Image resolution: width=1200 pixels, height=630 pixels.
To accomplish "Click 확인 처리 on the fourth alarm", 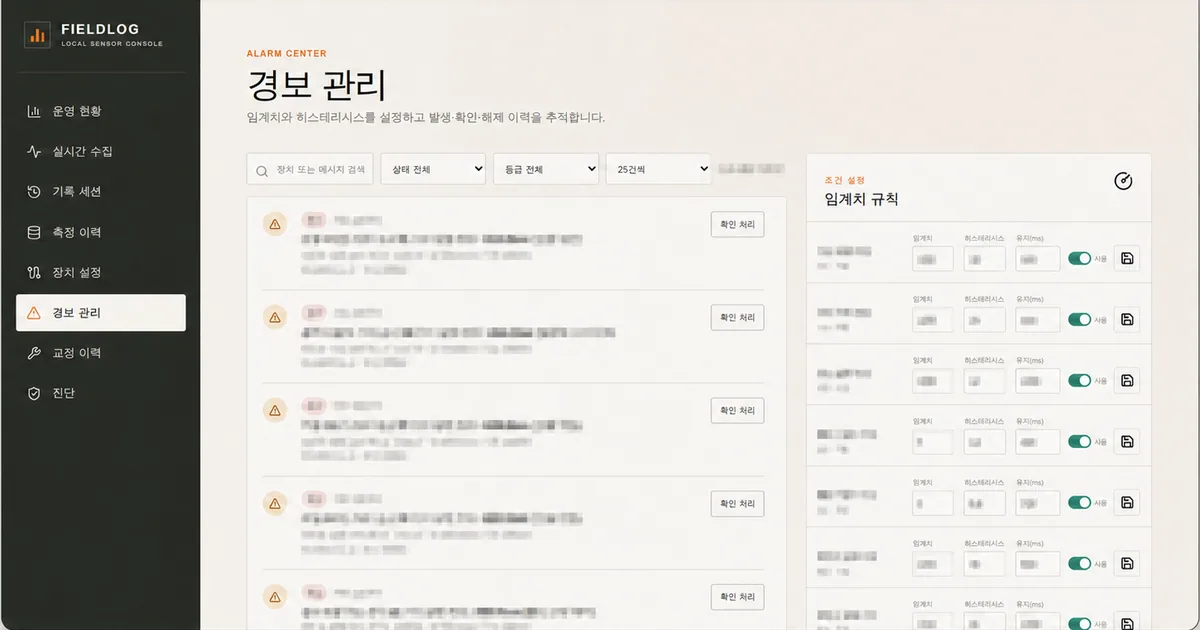I will [737, 503].
